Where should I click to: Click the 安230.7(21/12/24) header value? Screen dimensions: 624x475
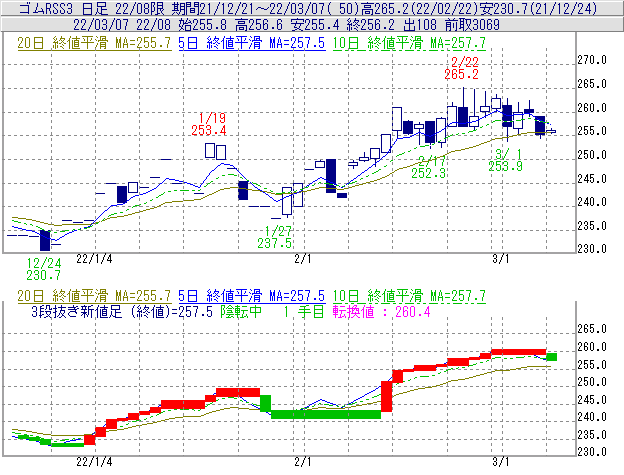(538, 8)
